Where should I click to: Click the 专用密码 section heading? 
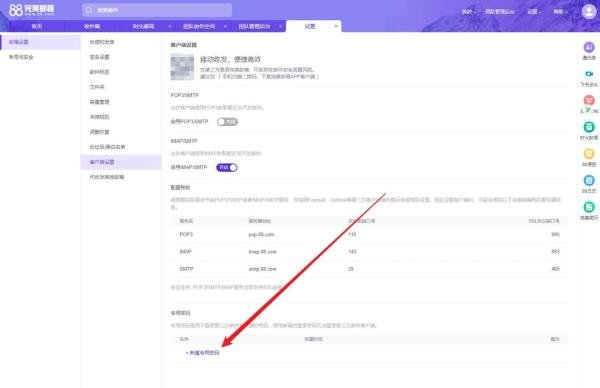[180, 313]
